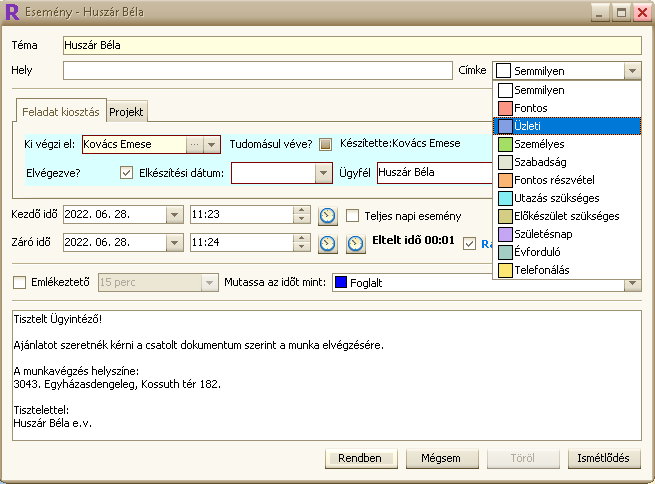Open the Kezdő idő date dropdown

(x=174, y=216)
